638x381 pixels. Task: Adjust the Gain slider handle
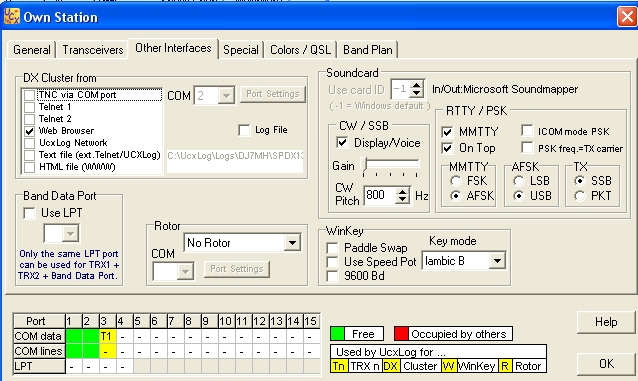(x=365, y=164)
